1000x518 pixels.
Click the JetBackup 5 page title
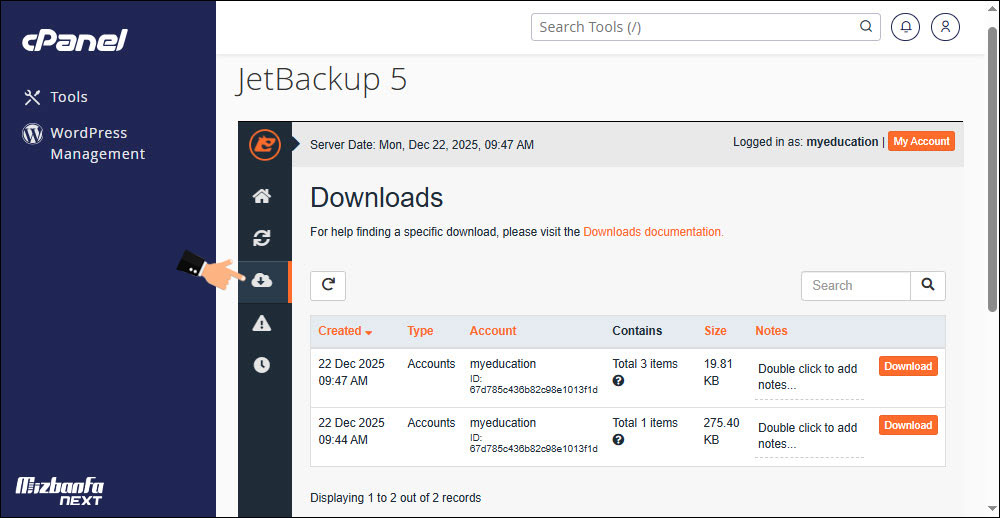point(321,80)
